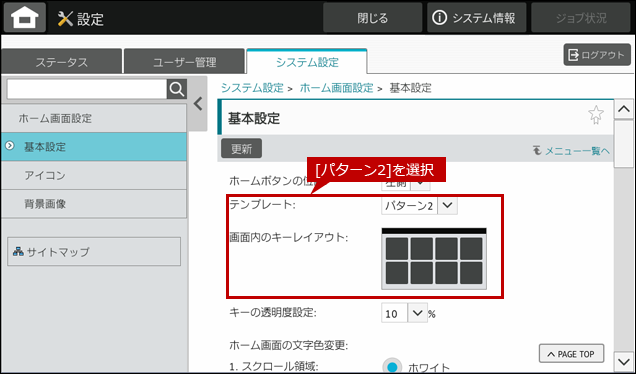Screen dimensions: 636x374
Task: Click in the search input field
Action: (87, 89)
